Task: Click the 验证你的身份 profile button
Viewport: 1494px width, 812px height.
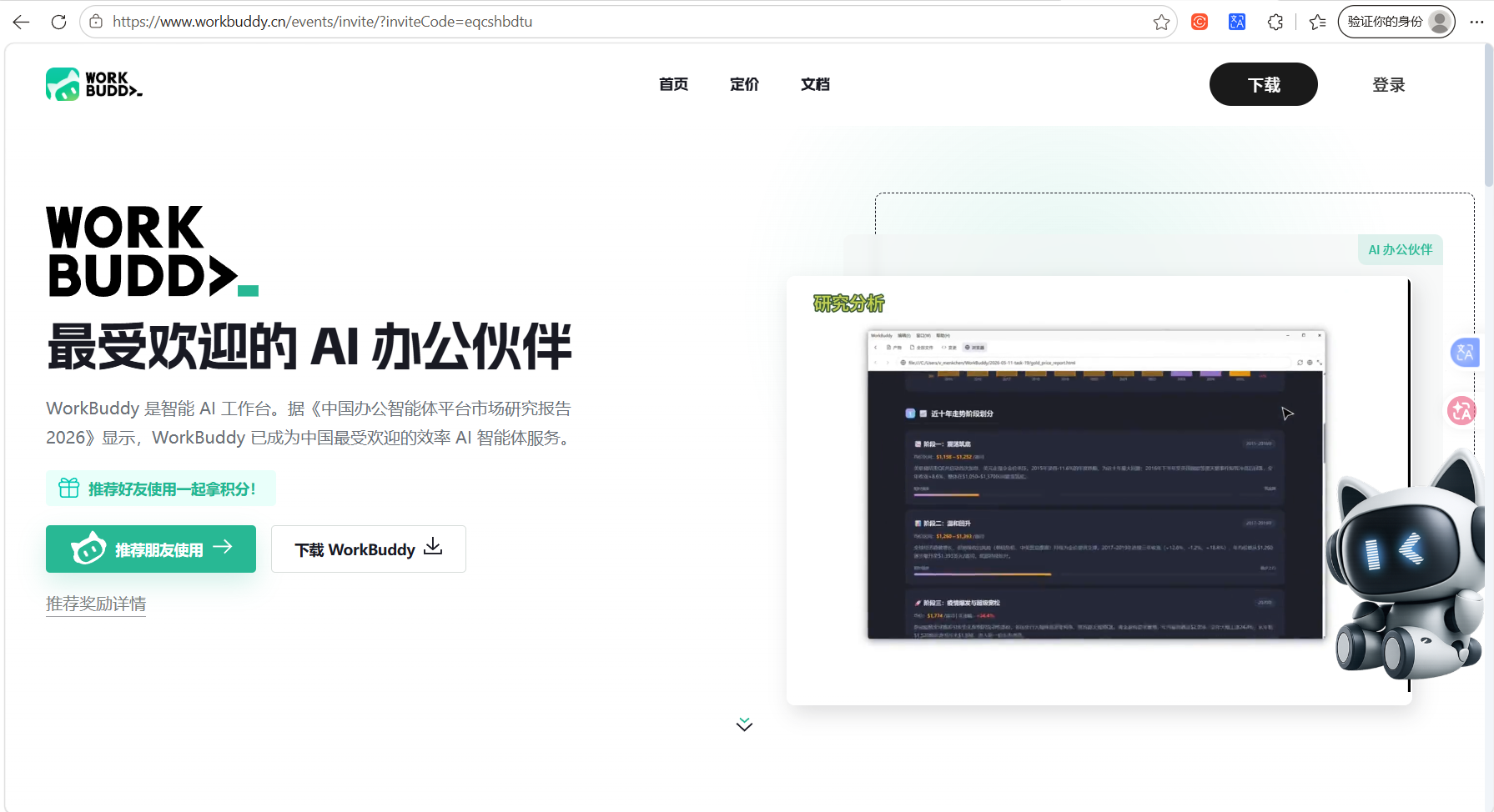Action: (1396, 22)
